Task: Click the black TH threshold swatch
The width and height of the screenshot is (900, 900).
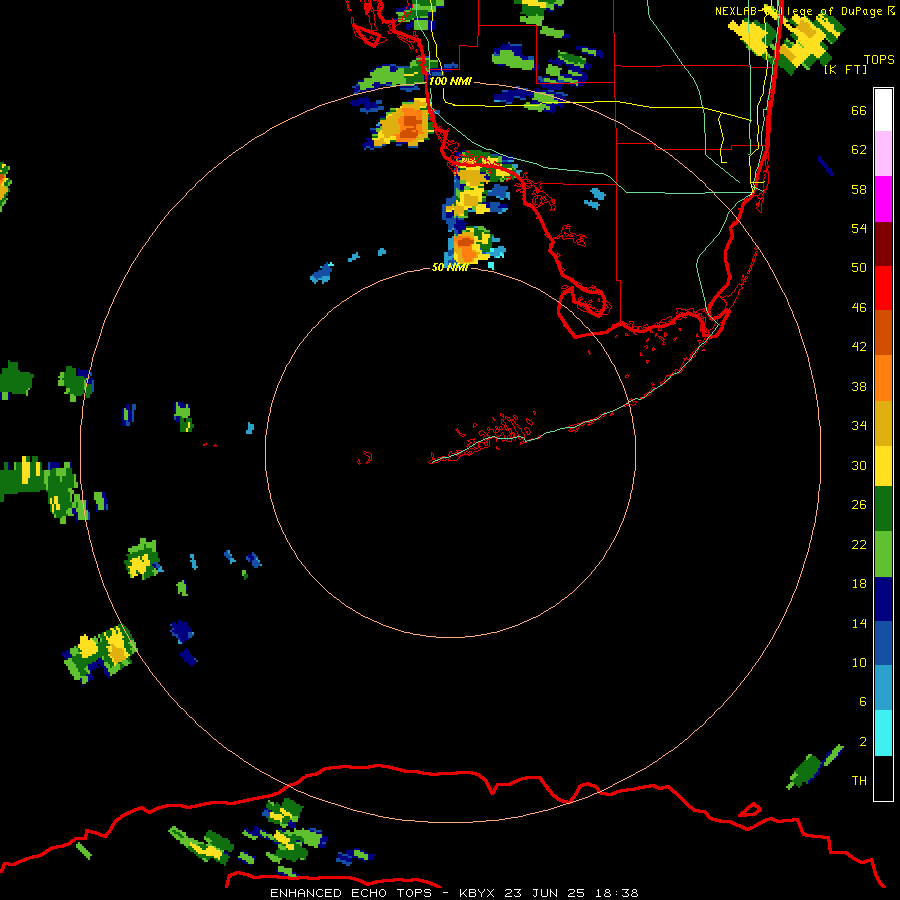Action: [883, 778]
